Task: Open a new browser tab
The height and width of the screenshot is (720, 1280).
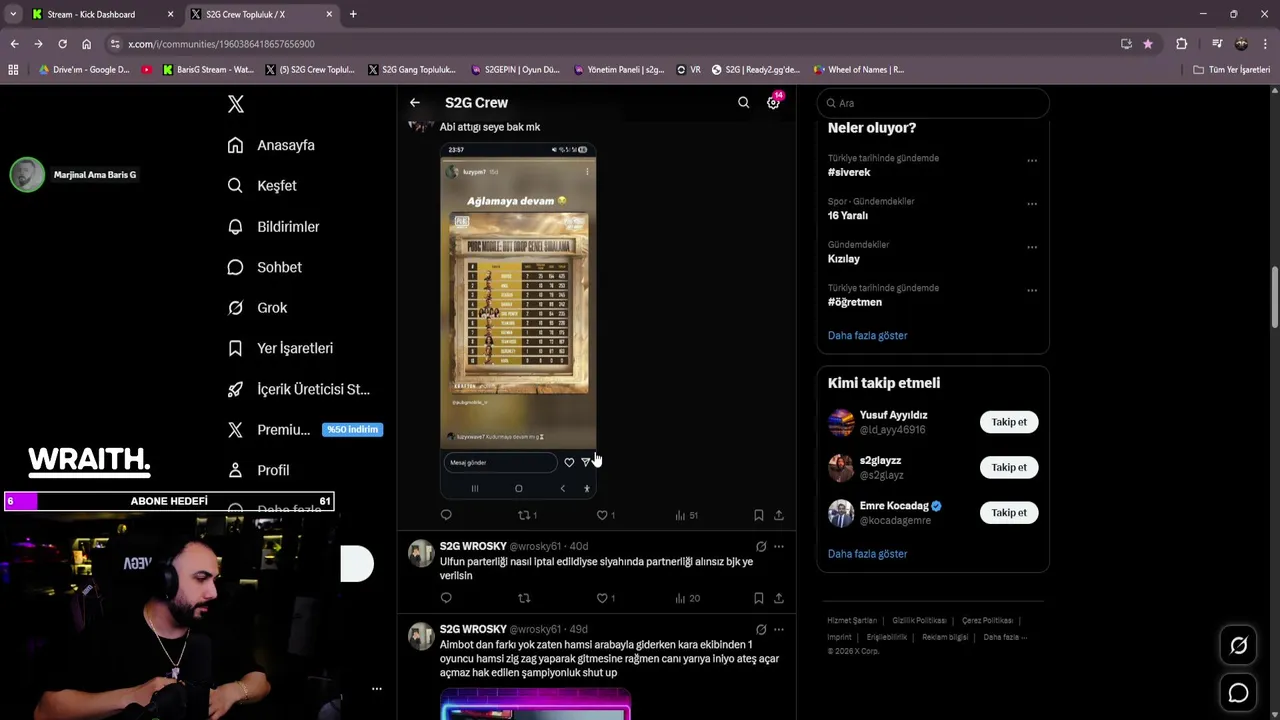Action: point(353,14)
